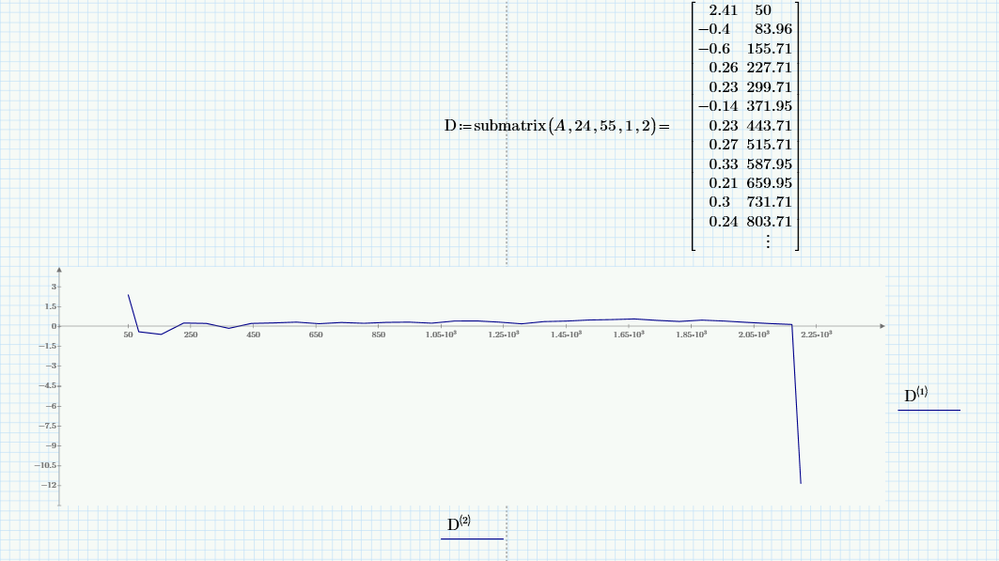Viewport: 999px width, 561px height.
Task: Click the x-axis tick label 850
Action: 378,334
